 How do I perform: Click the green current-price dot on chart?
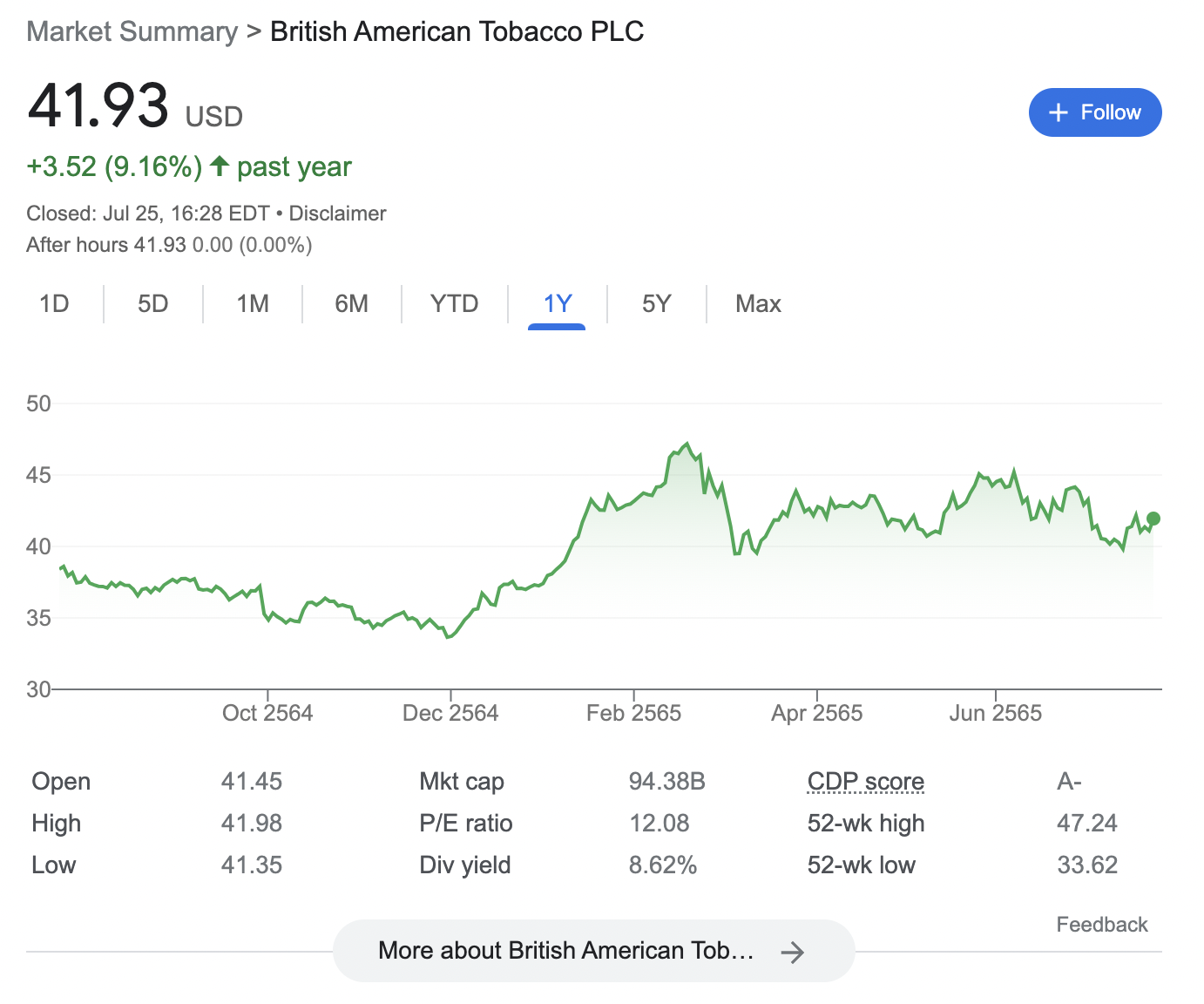[x=1153, y=519]
